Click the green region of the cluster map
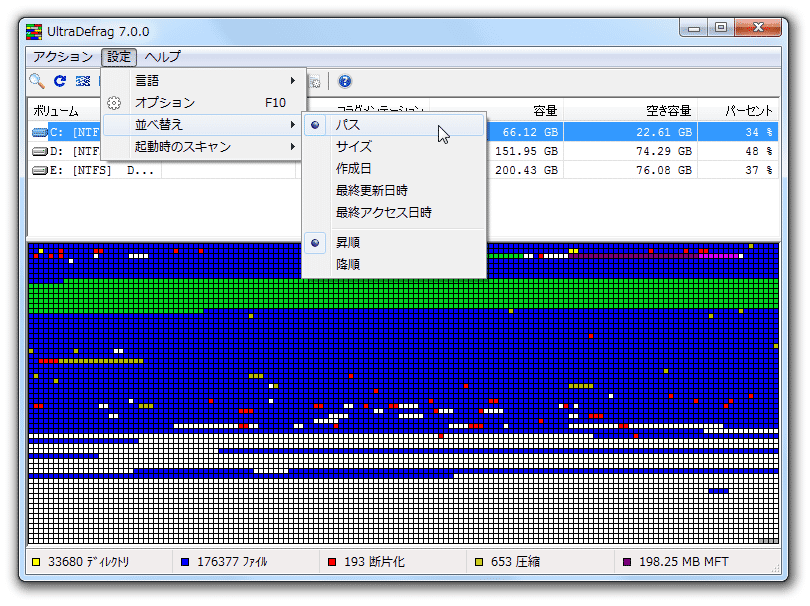 point(403,294)
